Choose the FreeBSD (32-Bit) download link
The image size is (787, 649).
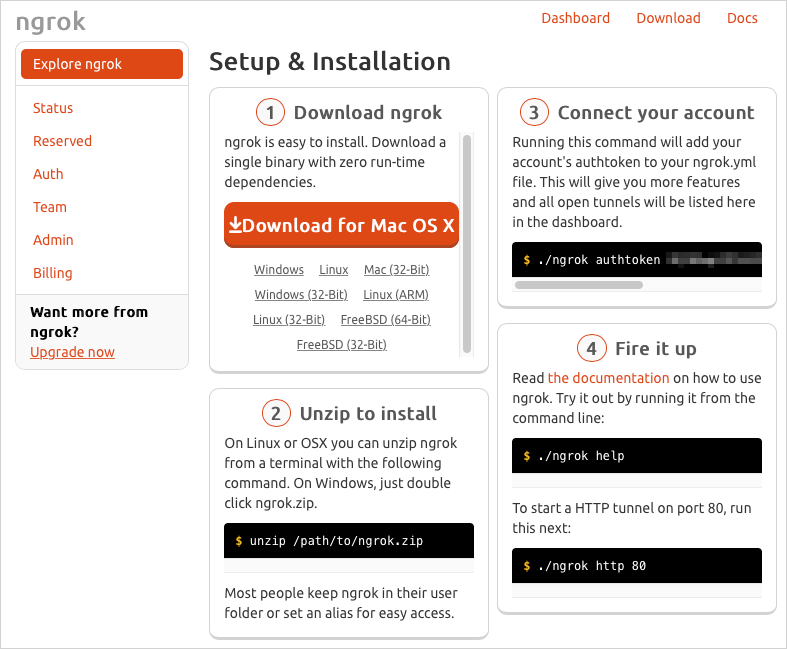pos(341,345)
